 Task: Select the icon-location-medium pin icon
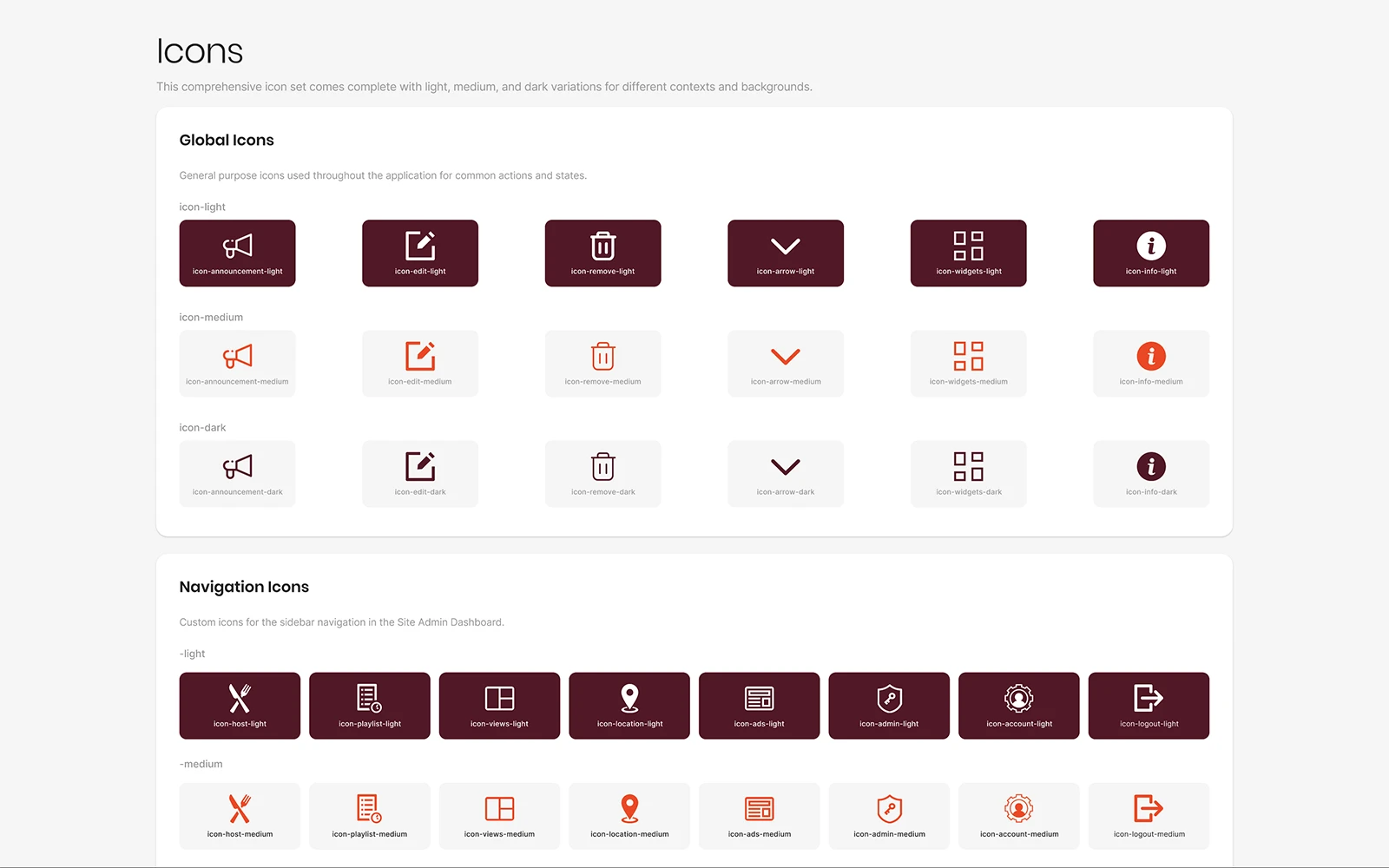[x=629, y=808]
